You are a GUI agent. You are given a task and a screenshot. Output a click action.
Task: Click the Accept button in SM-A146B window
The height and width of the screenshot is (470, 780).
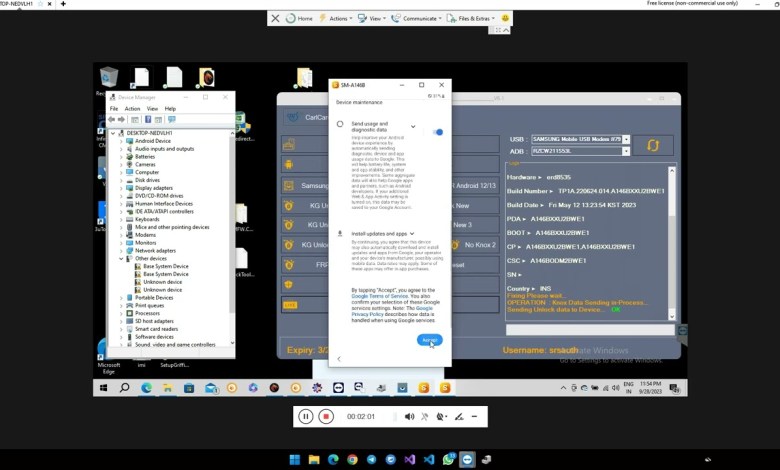[x=429, y=340]
